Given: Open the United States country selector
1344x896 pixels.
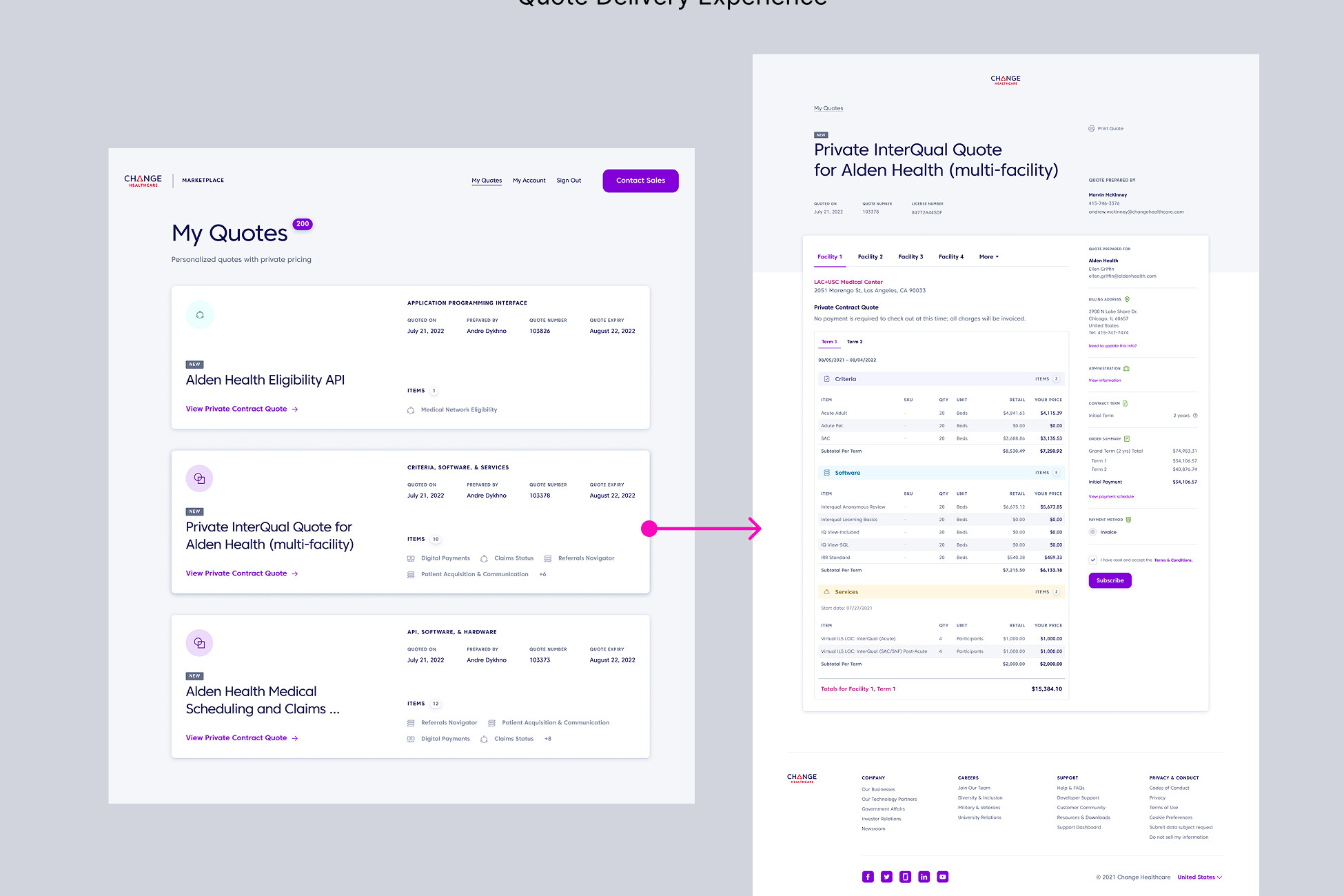Looking at the screenshot, I should coord(1199,877).
